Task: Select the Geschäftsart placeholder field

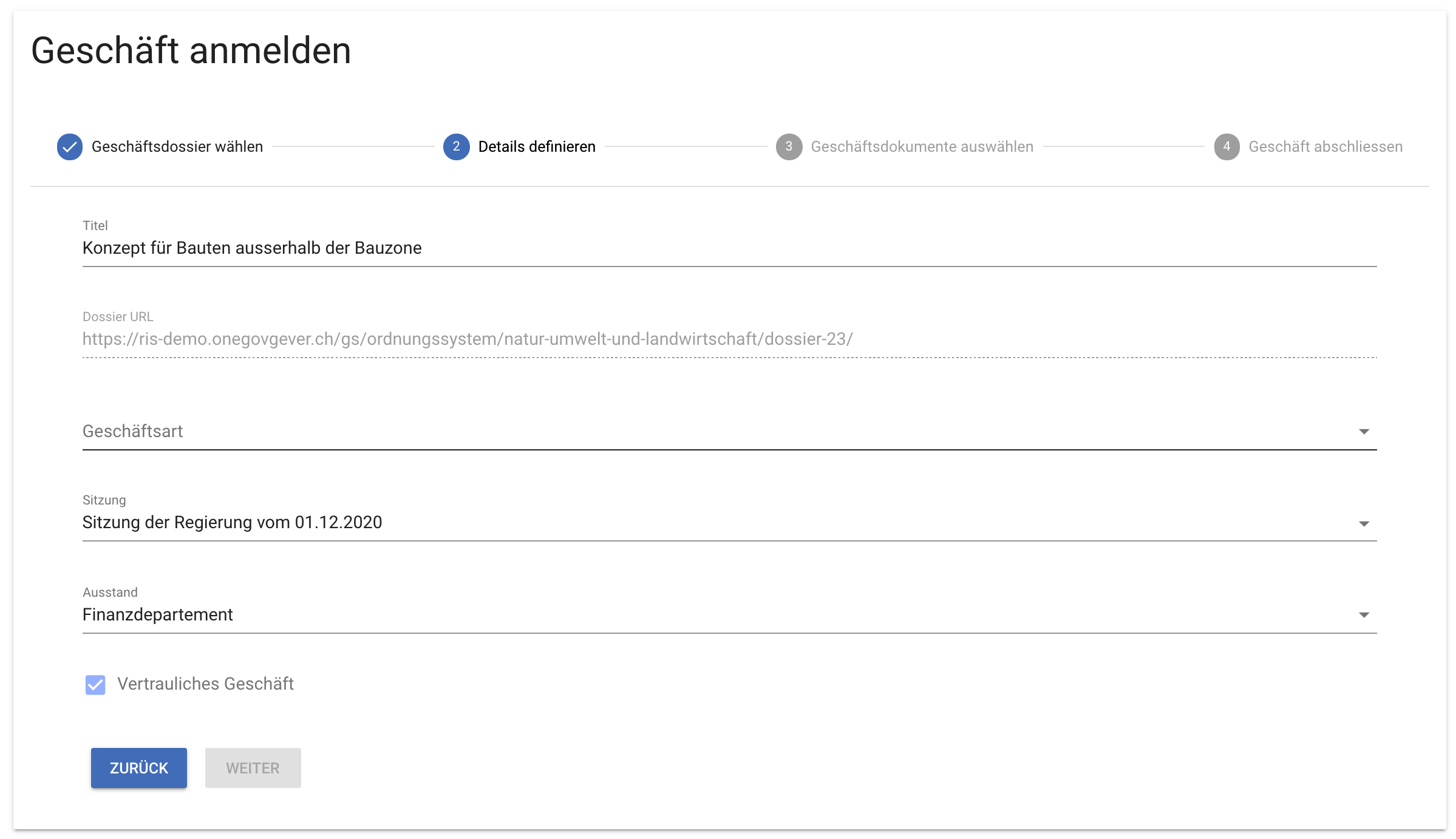Action: point(716,432)
